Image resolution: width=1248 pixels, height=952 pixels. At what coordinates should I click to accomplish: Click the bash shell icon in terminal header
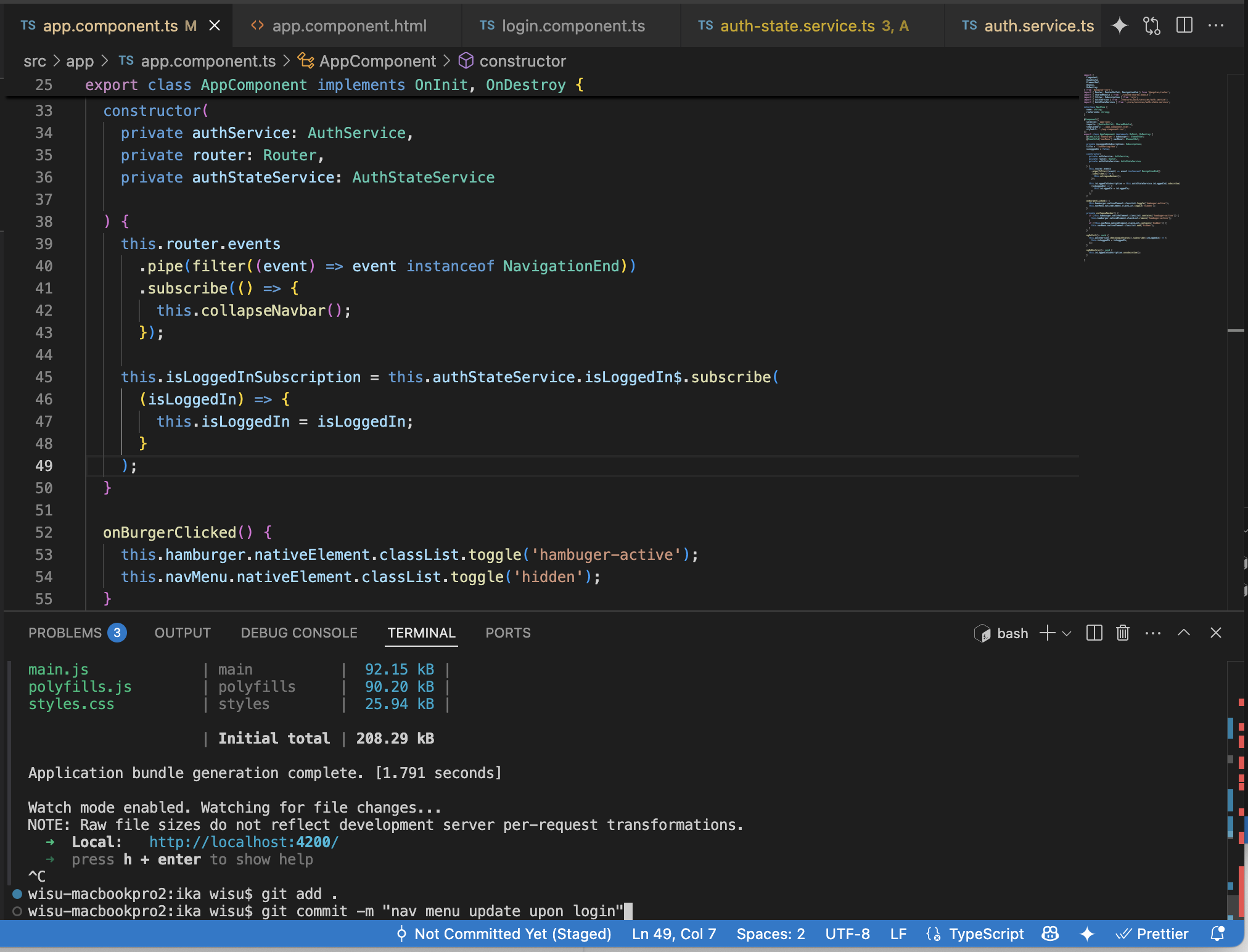pos(982,633)
